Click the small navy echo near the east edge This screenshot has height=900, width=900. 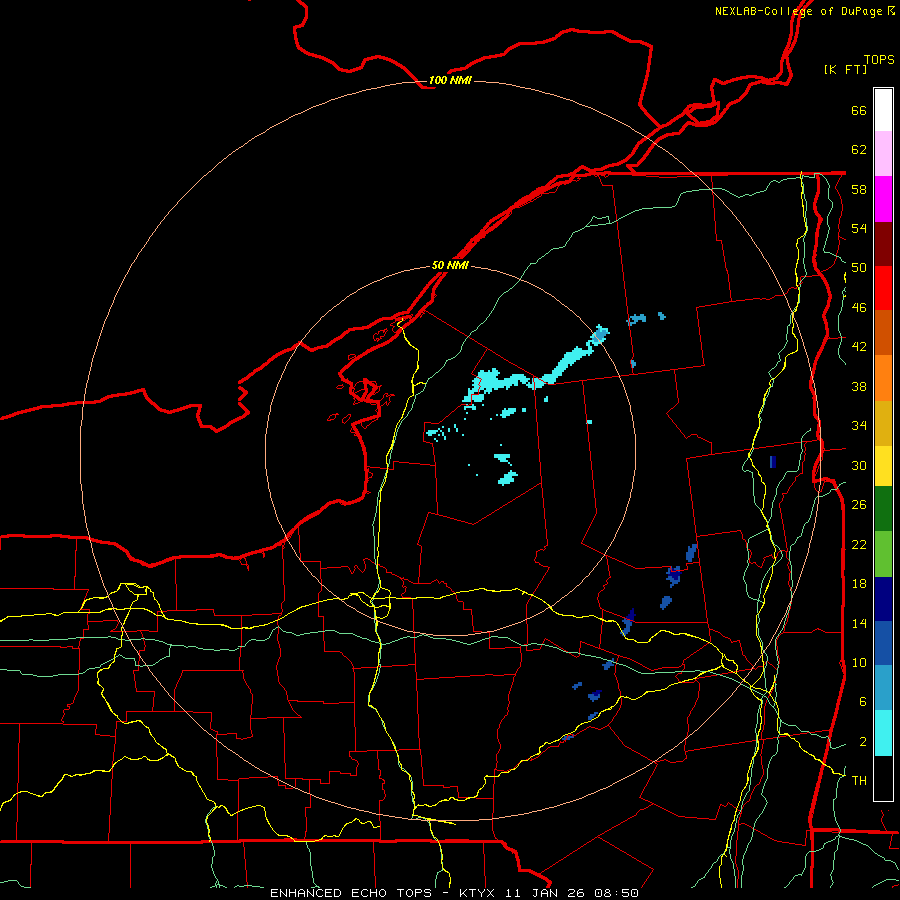[x=773, y=461]
